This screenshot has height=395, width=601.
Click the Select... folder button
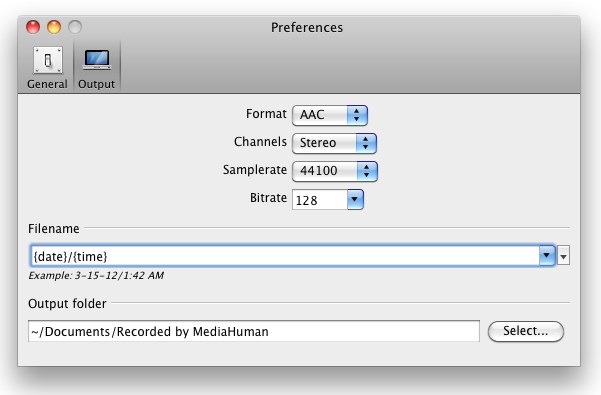[x=525, y=331]
